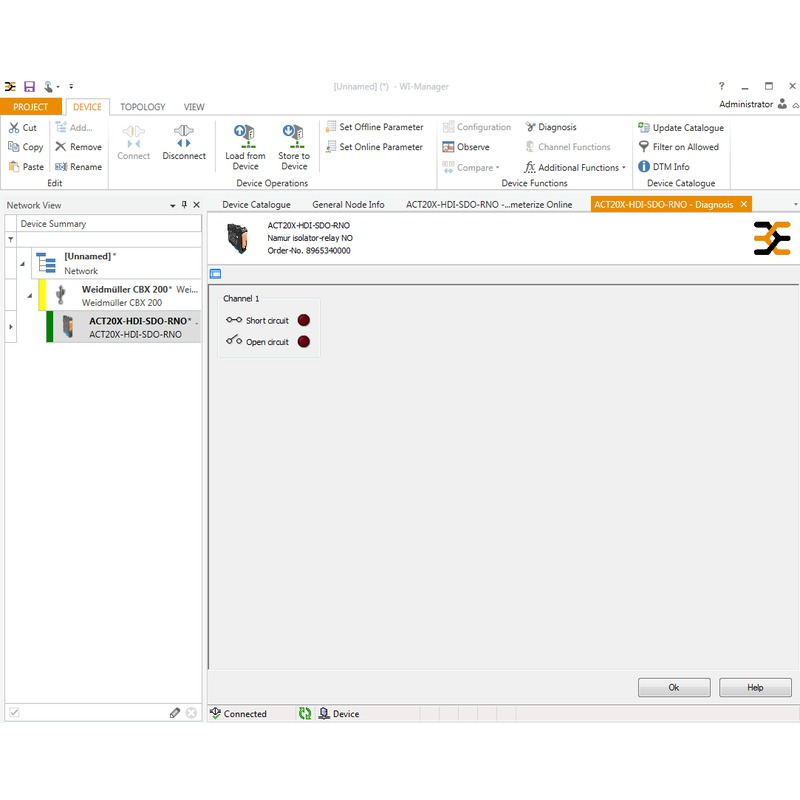Select the [Unnamed] Network tree item
800x800 pixels.
[116, 263]
